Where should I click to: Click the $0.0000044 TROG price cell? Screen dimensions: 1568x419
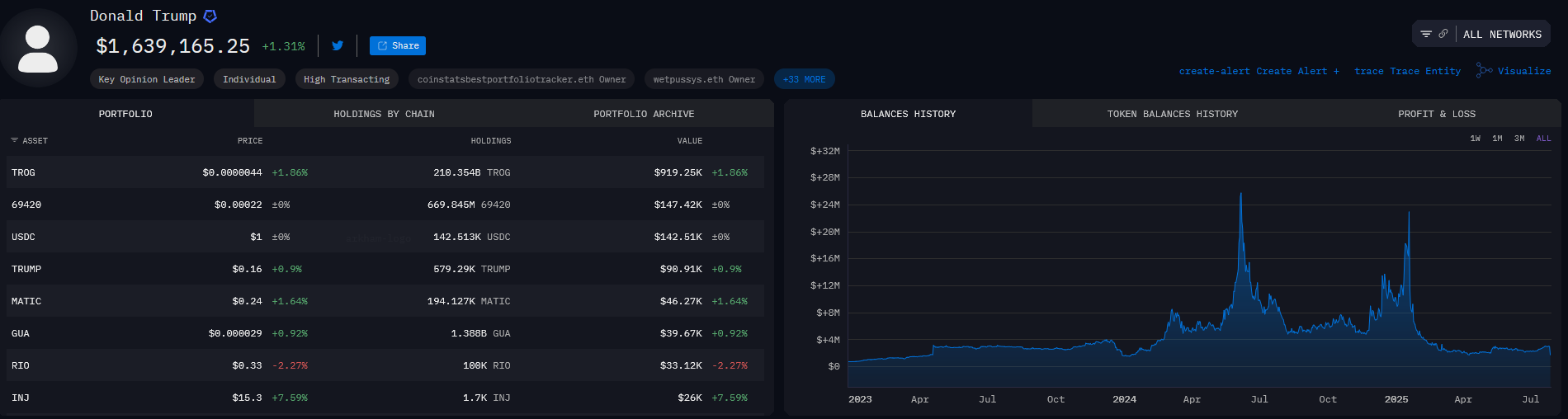(232, 172)
